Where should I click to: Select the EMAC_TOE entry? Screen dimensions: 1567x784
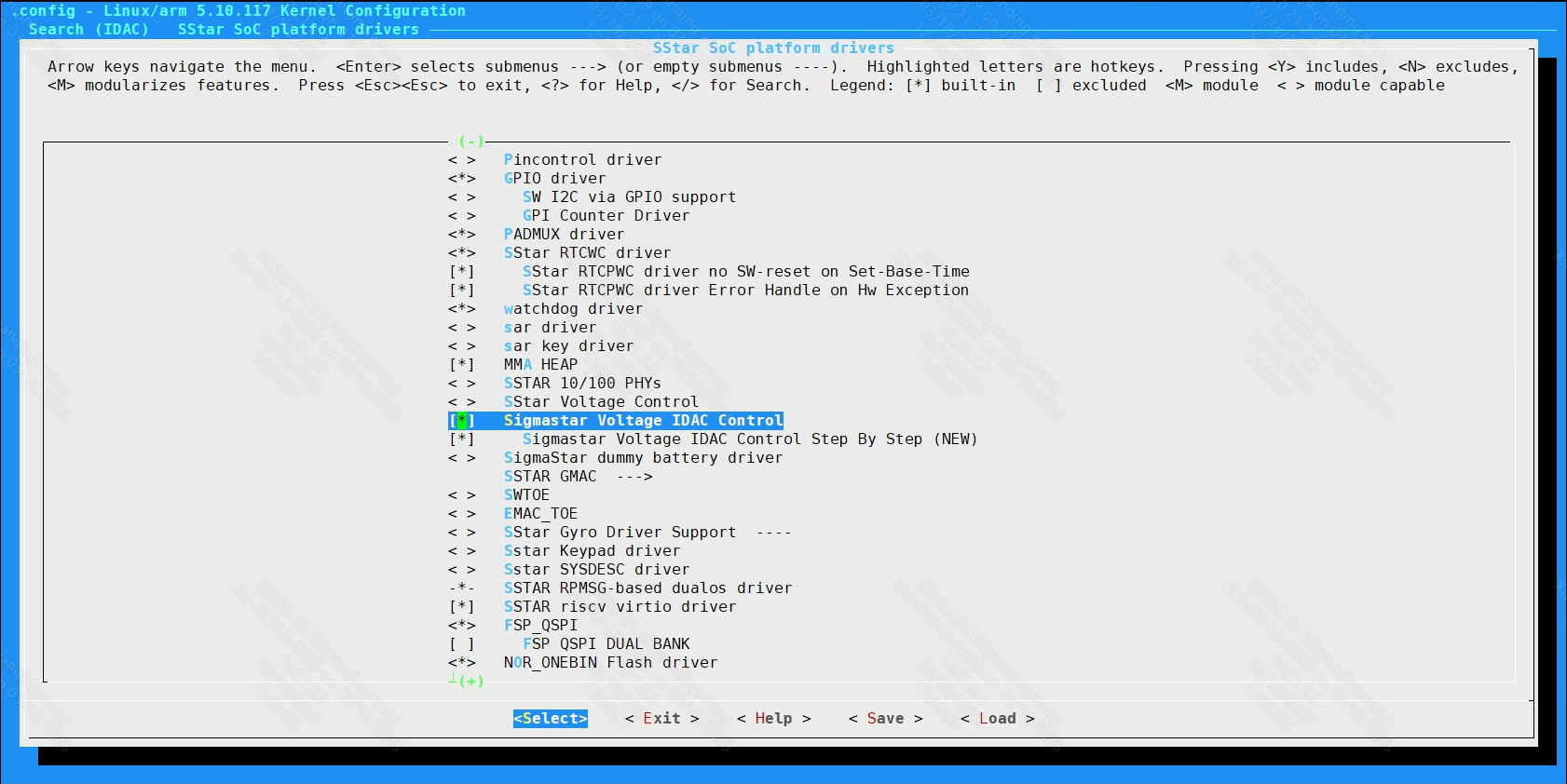pos(540,514)
